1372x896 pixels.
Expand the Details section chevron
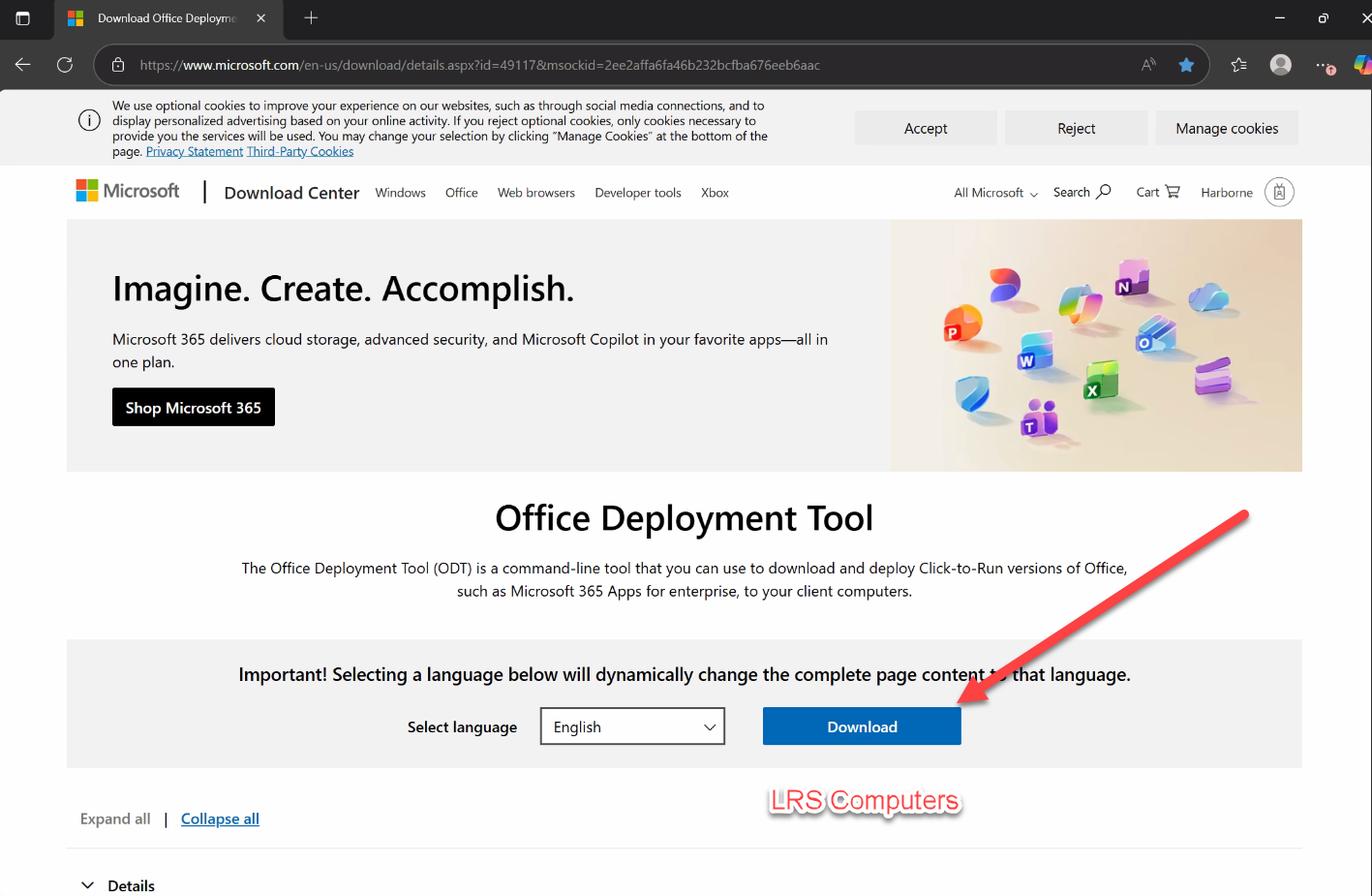pos(88,885)
